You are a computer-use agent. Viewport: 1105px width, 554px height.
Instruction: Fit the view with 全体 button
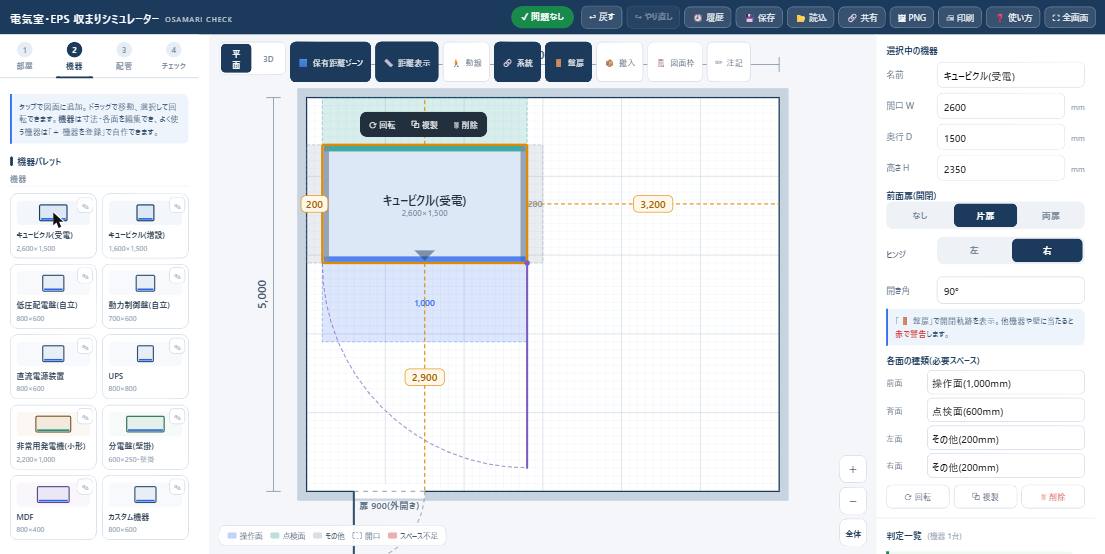[853, 534]
